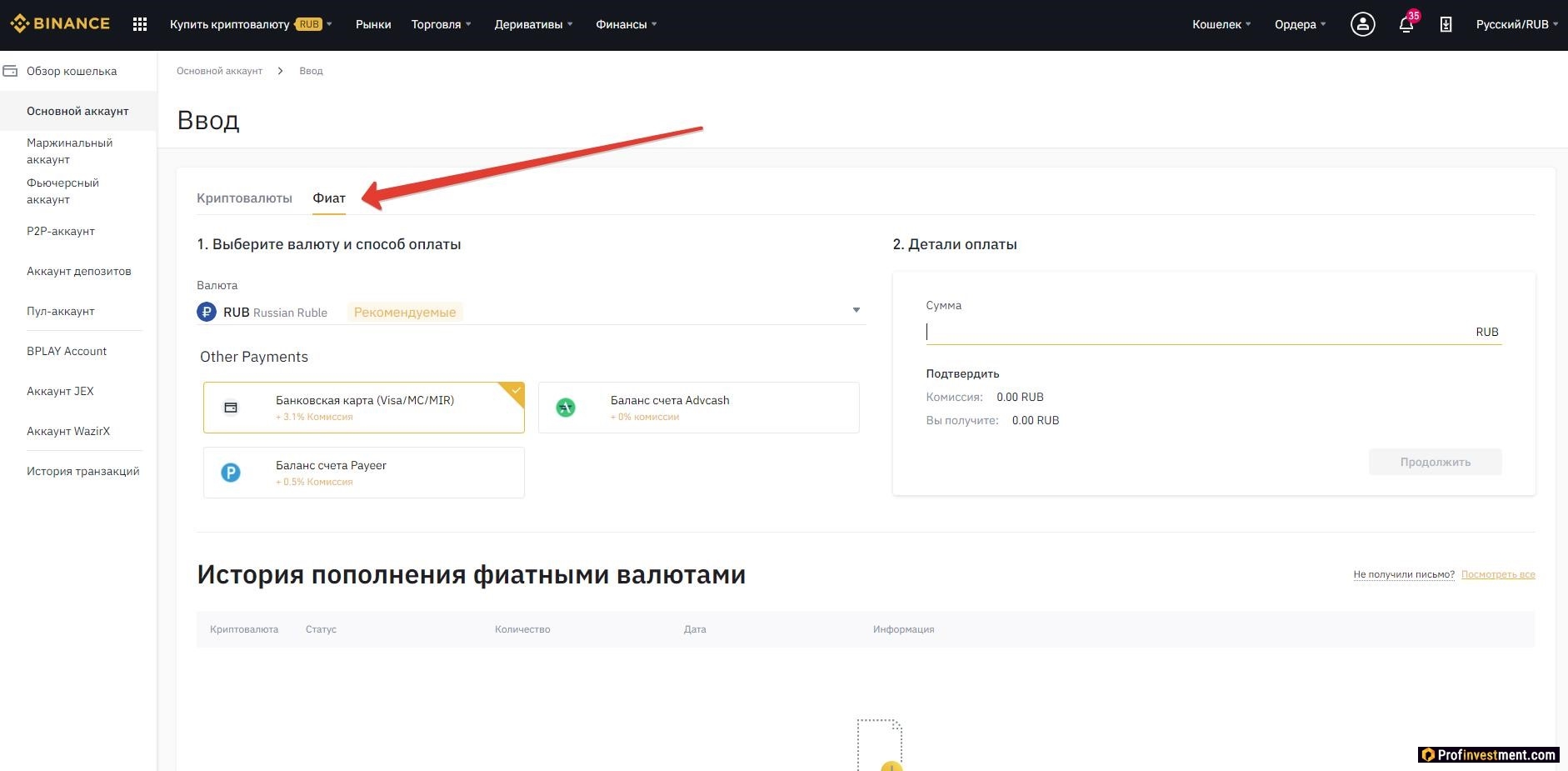Click the Payeer logo icon
The width and height of the screenshot is (1568, 771).
click(231, 473)
